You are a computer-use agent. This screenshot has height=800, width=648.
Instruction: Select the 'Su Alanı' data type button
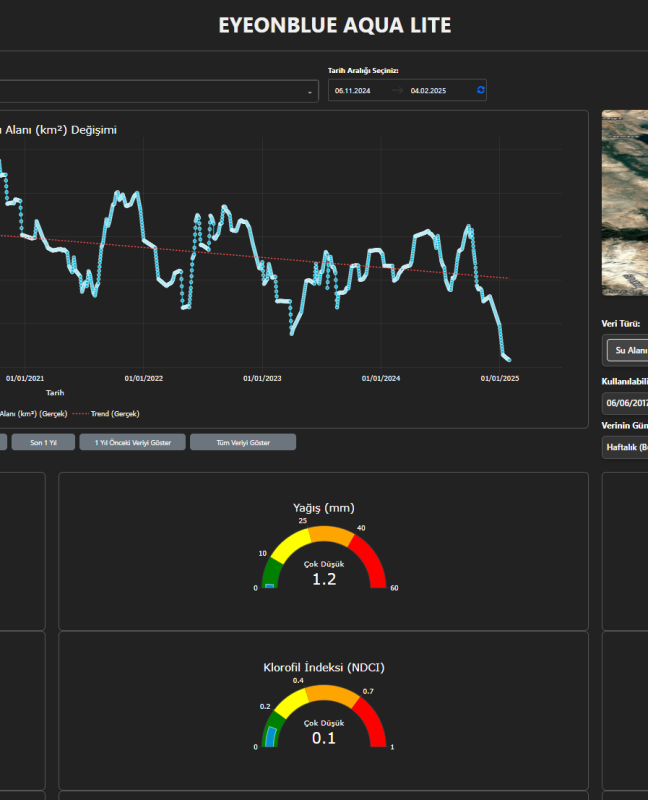point(628,351)
